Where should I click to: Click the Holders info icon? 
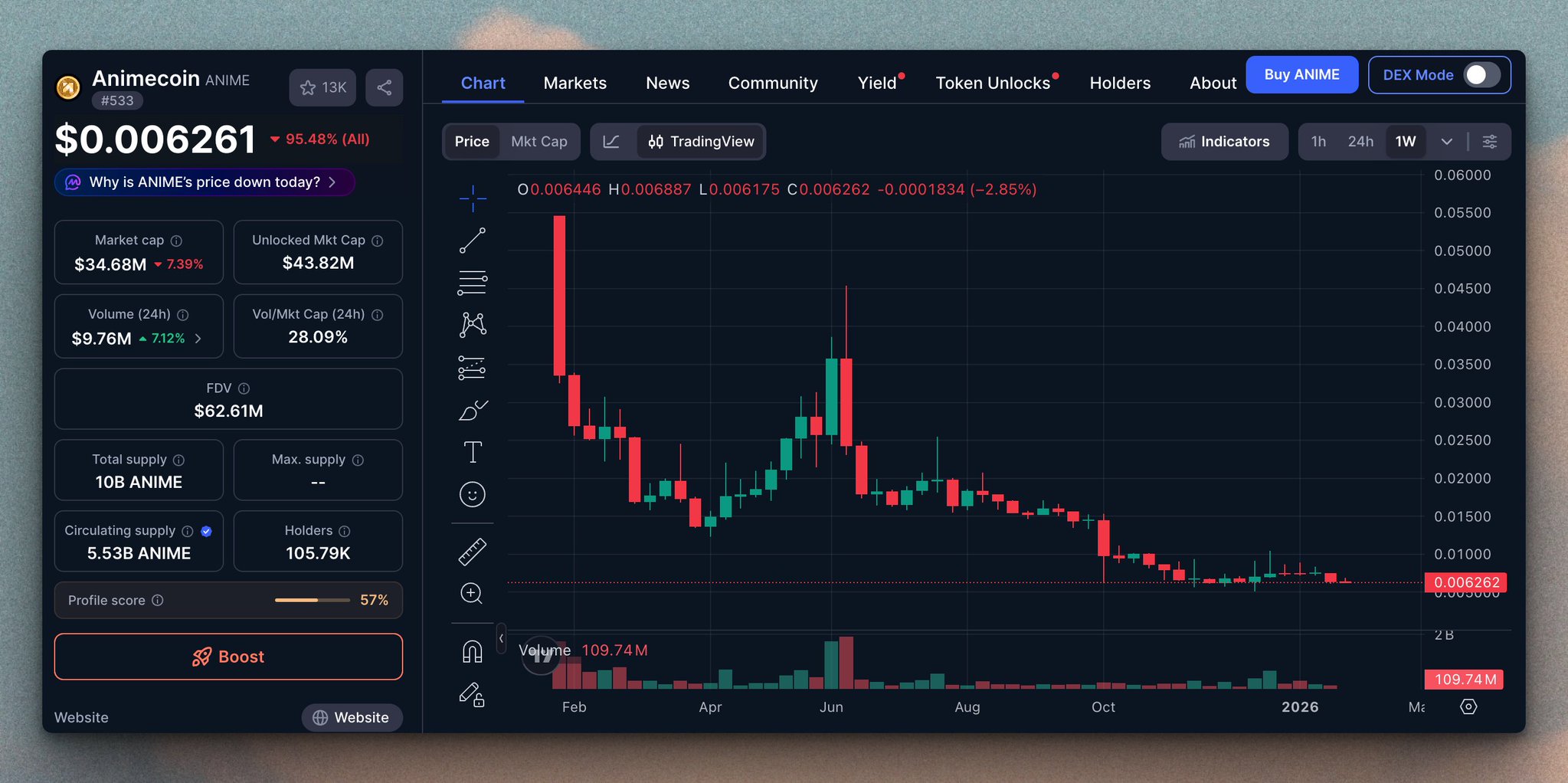[345, 531]
